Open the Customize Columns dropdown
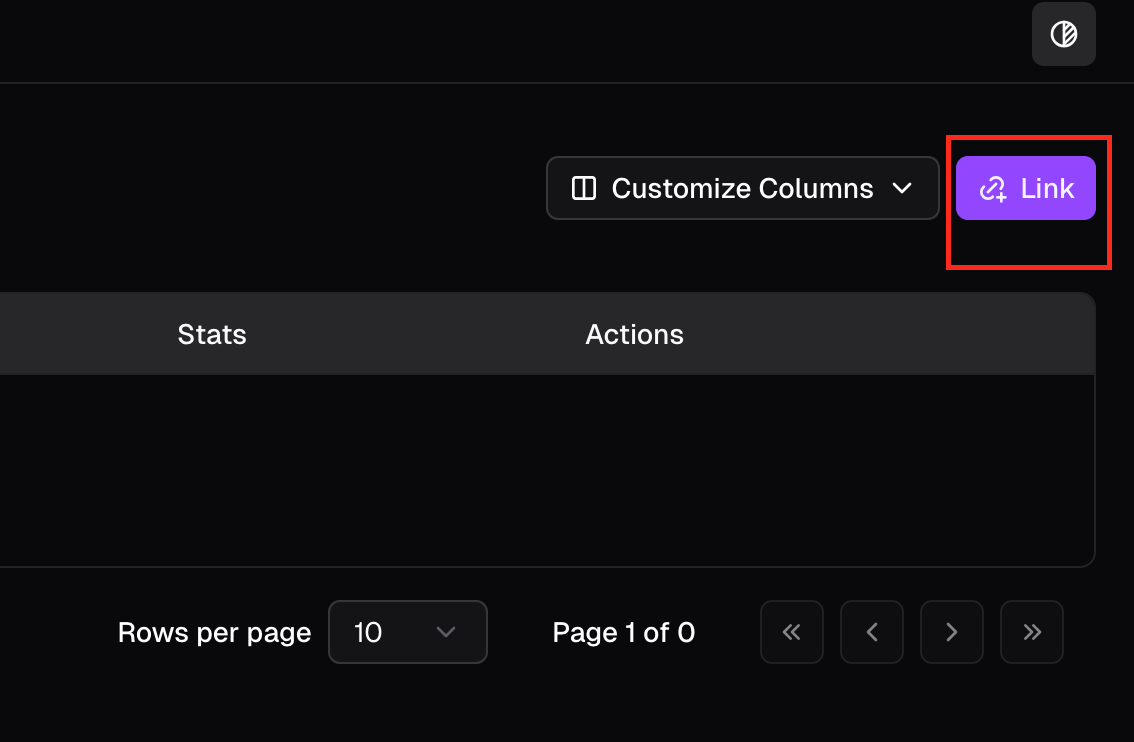1134x742 pixels. [742, 188]
